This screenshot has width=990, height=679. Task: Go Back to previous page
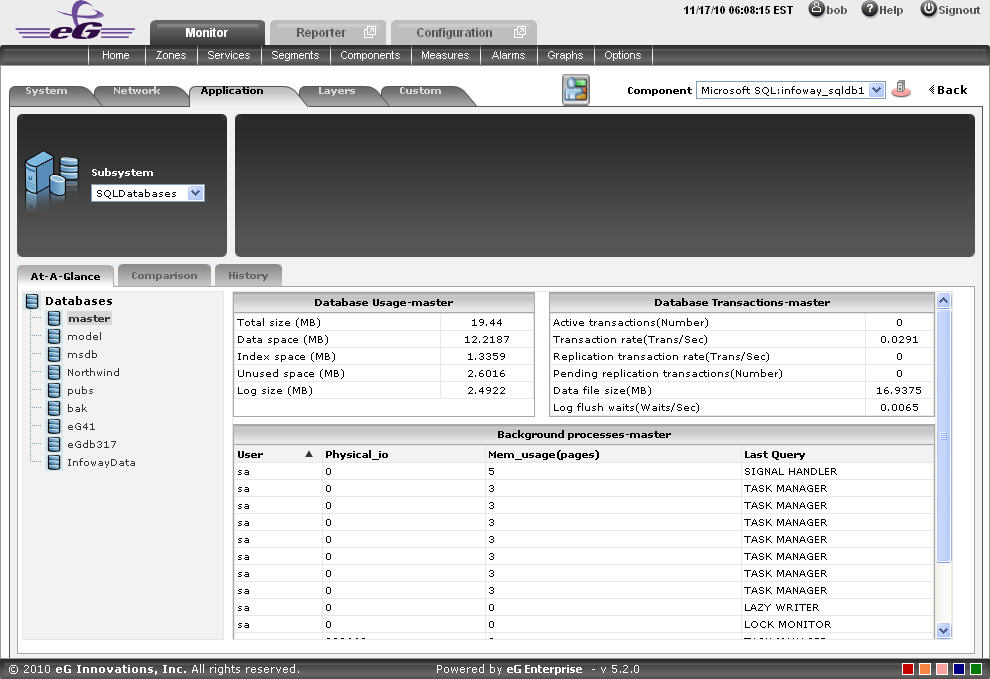(948, 90)
